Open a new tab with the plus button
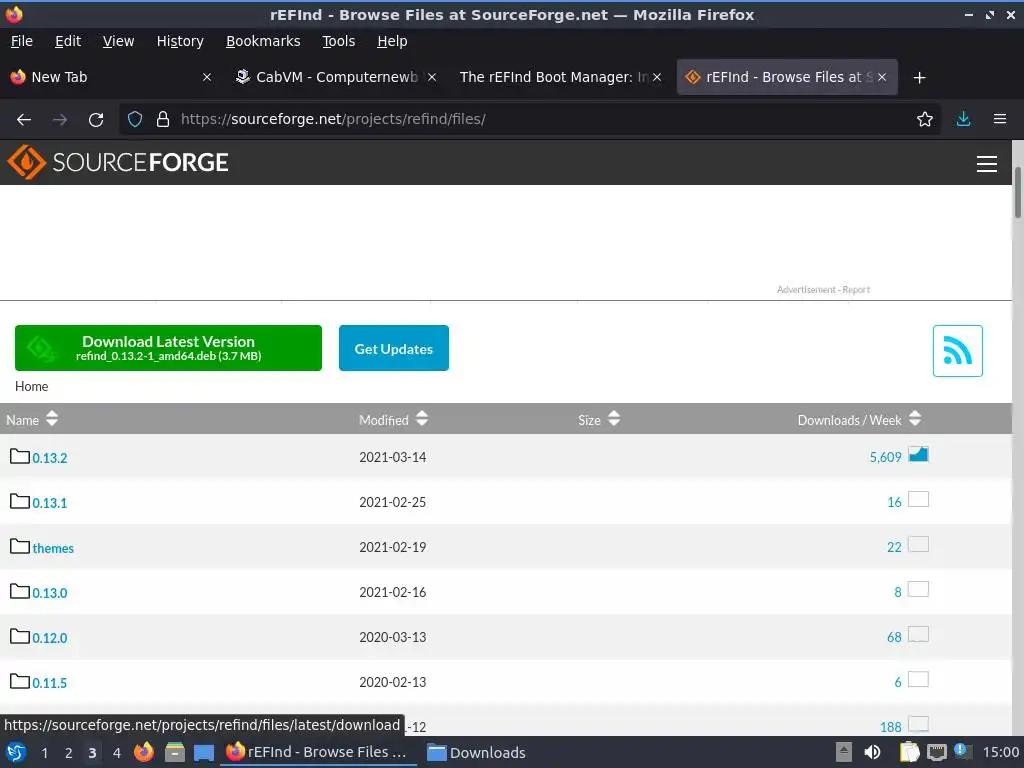This screenshot has width=1024, height=768. click(x=920, y=78)
